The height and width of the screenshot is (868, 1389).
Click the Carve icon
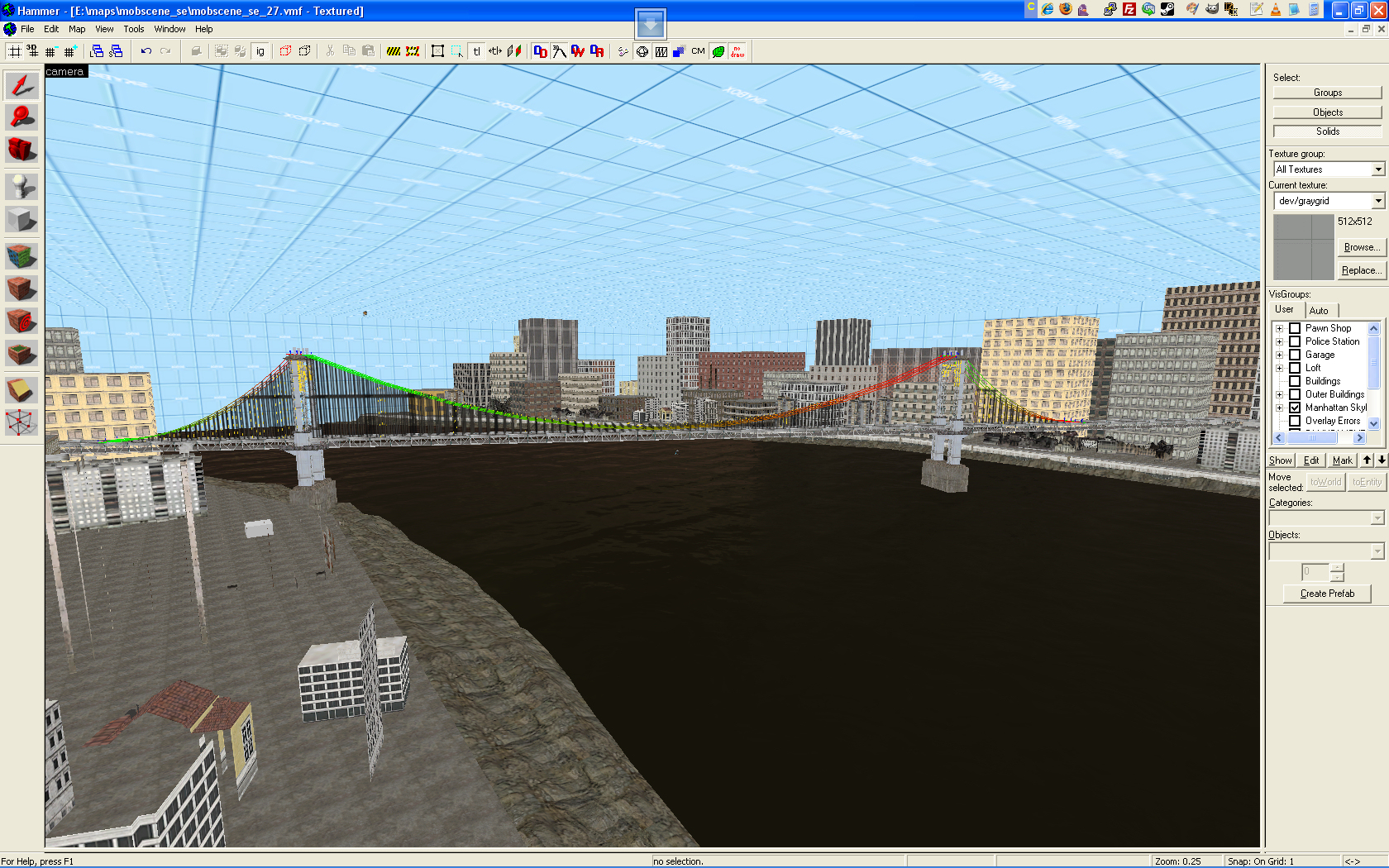tap(196, 51)
